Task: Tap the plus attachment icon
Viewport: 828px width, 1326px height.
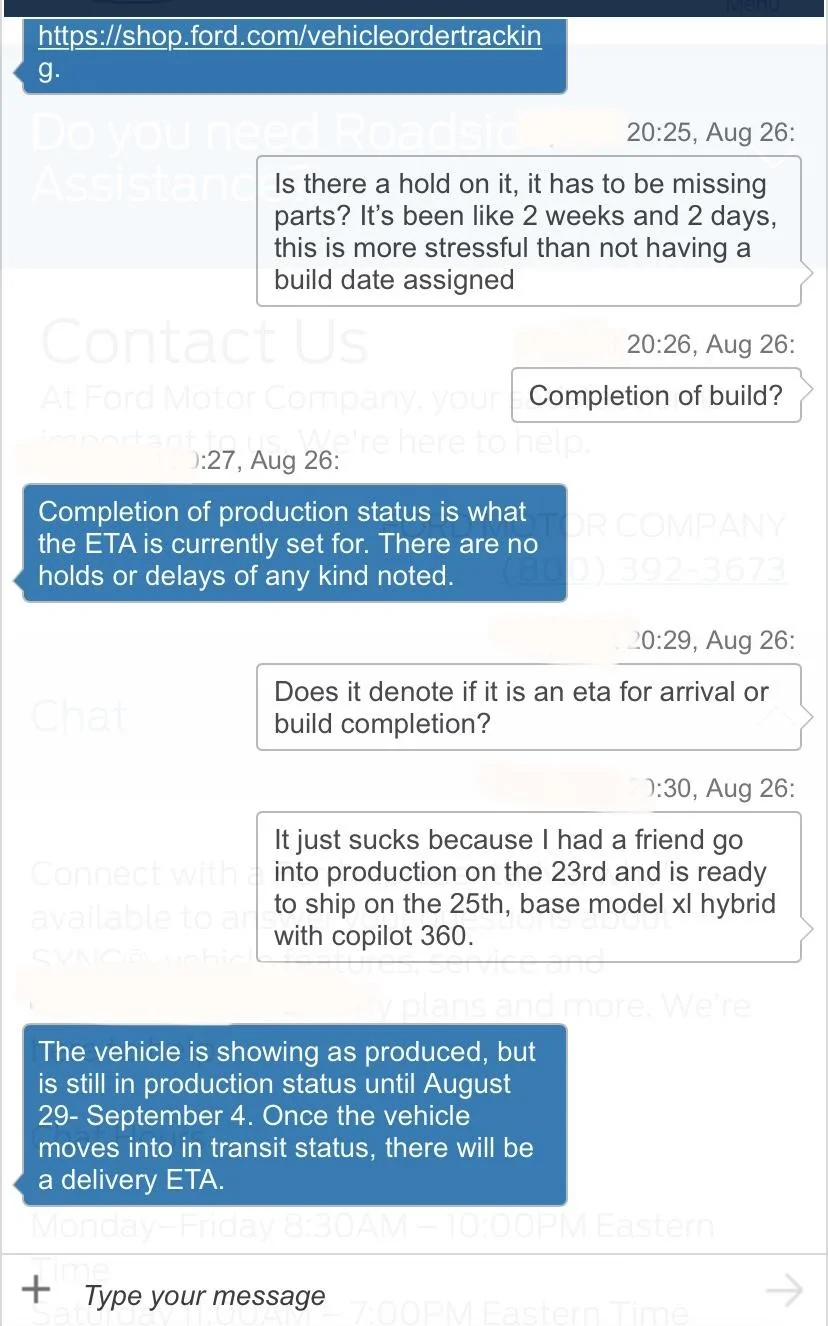Action: tap(36, 1289)
